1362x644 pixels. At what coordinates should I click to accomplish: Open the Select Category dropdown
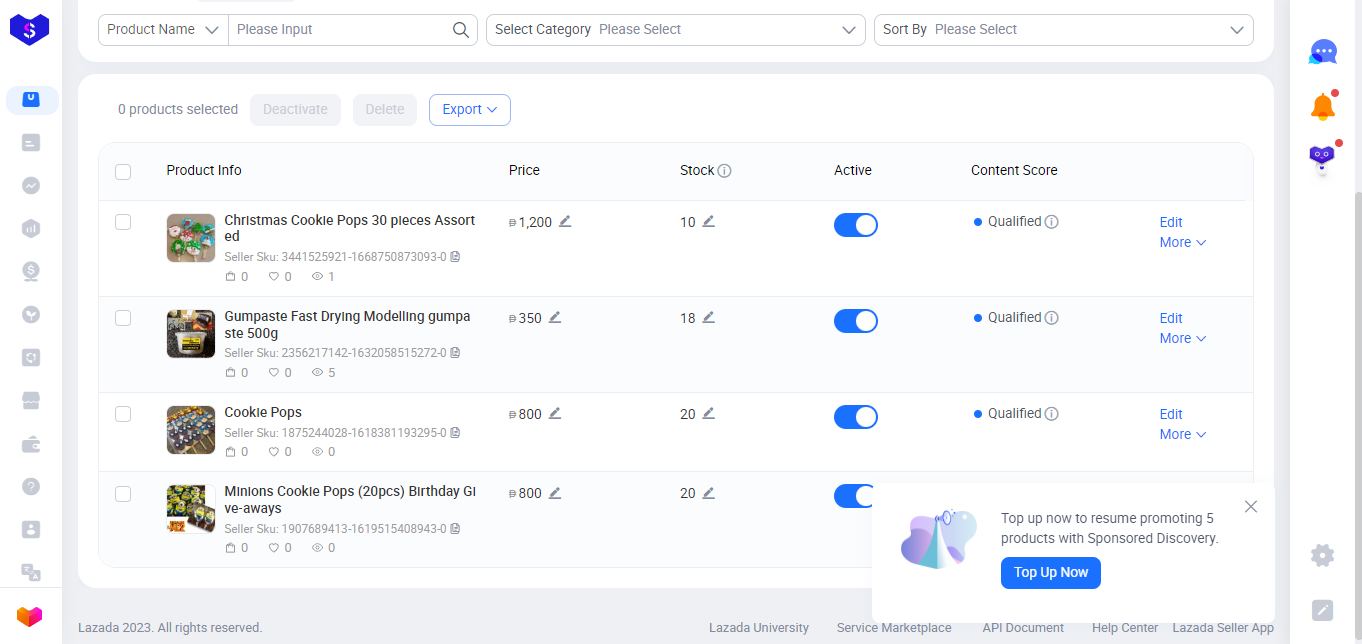(x=676, y=30)
